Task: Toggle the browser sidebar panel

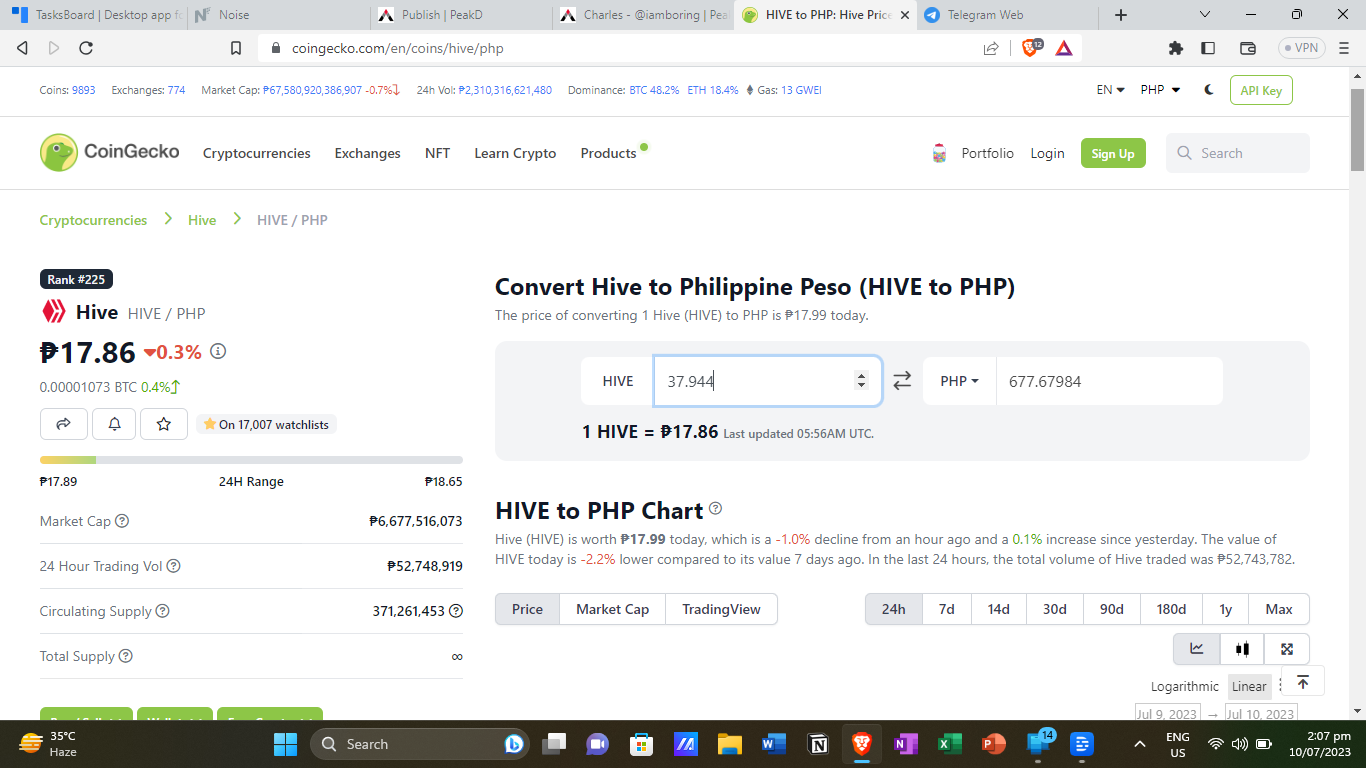Action: click(1208, 48)
